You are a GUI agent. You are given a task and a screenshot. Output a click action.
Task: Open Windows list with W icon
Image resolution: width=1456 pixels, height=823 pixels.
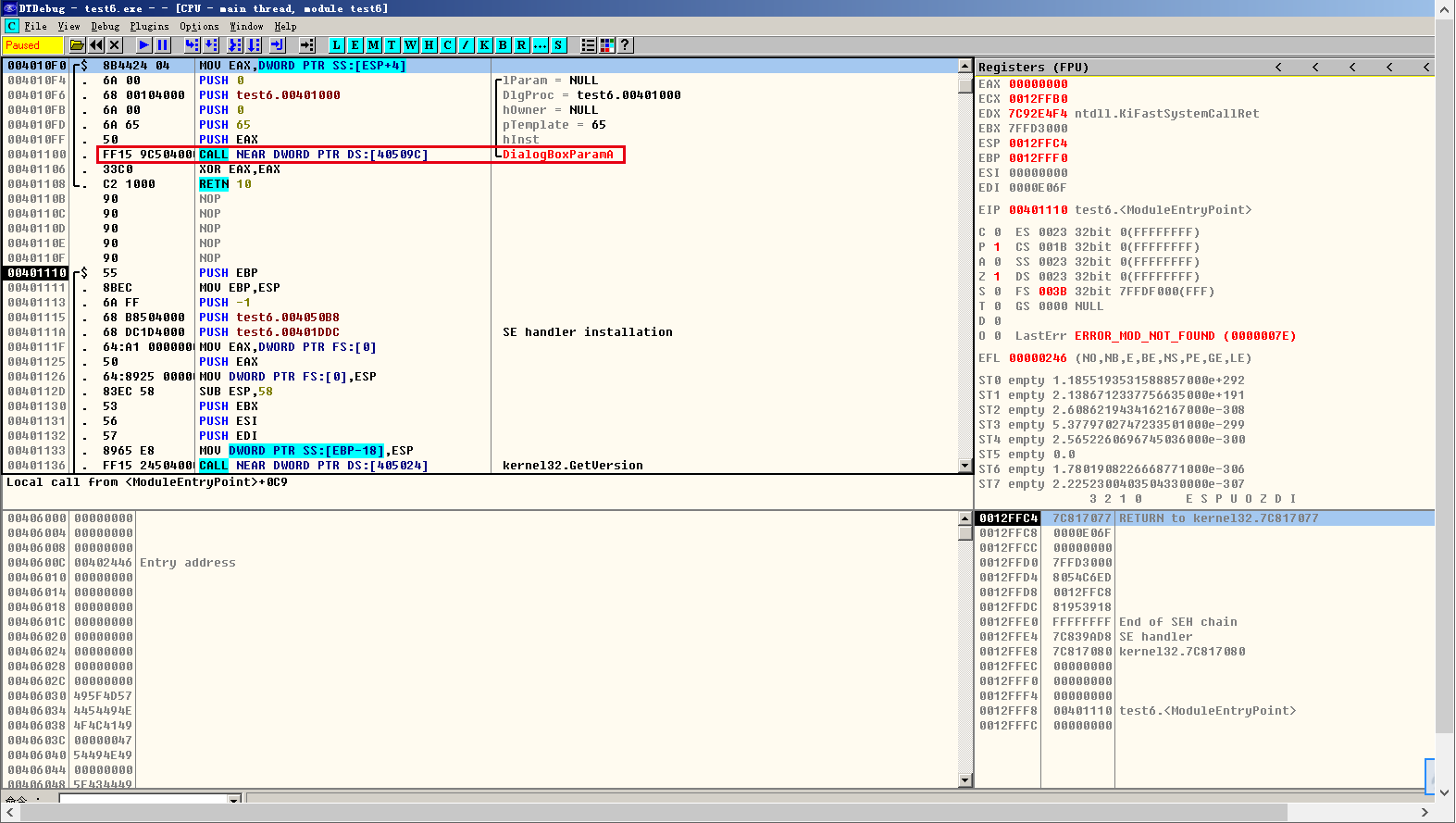(410, 44)
